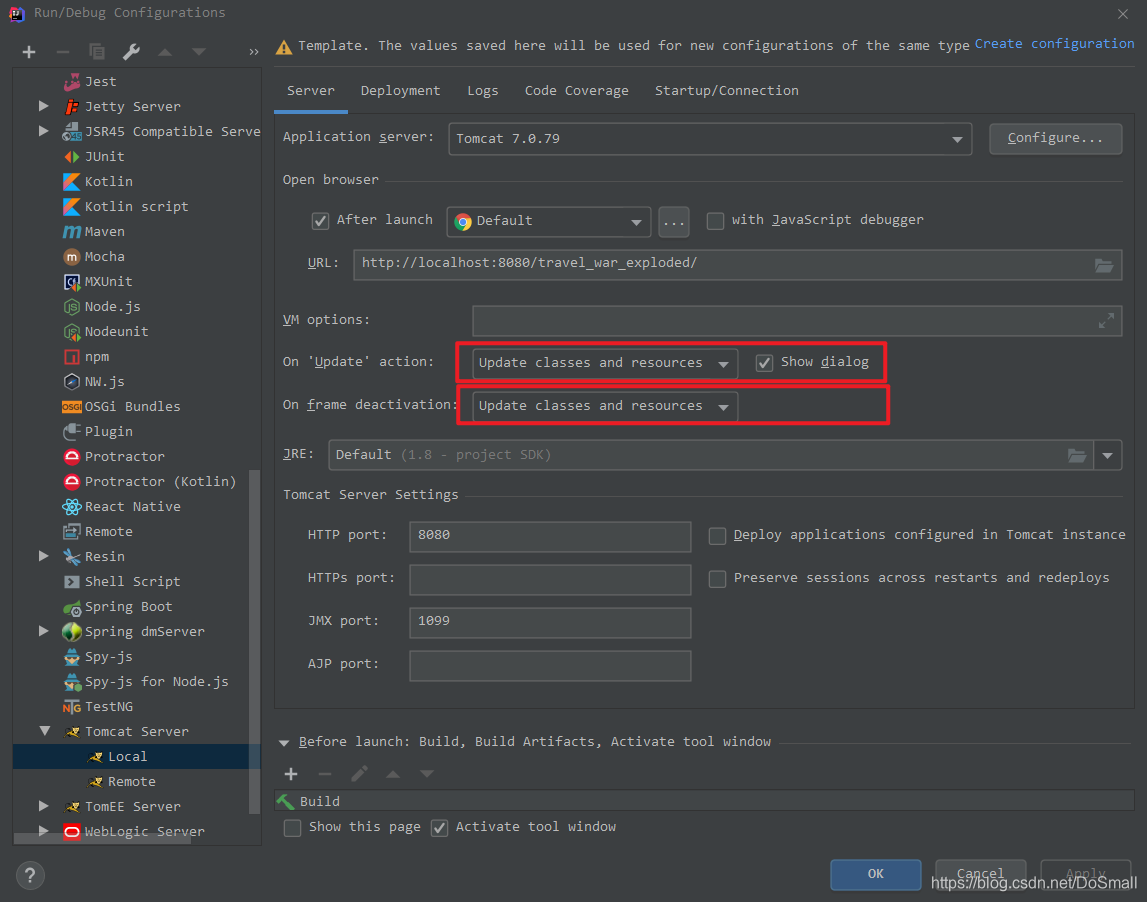The height and width of the screenshot is (902, 1147).
Task: Open the wrench edit-templates icon
Action: [131, 52]
